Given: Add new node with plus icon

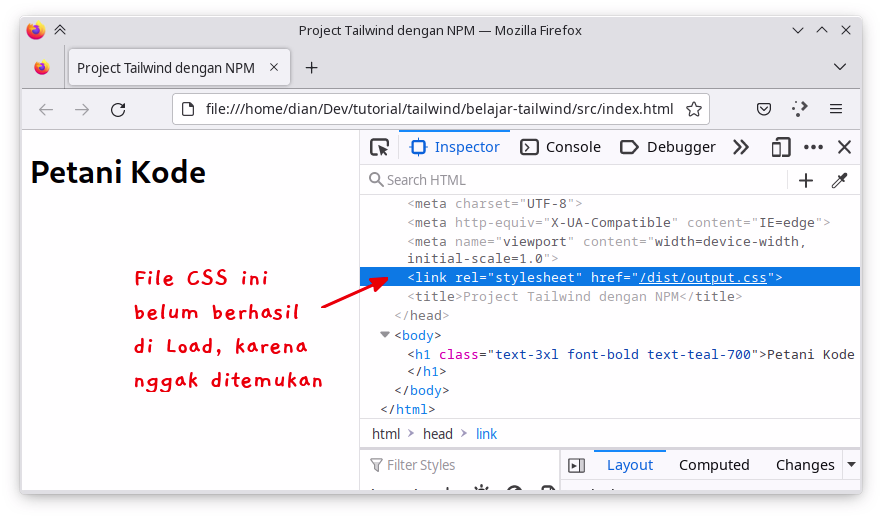Looking at the screenshot, I should tap(806, 180).
